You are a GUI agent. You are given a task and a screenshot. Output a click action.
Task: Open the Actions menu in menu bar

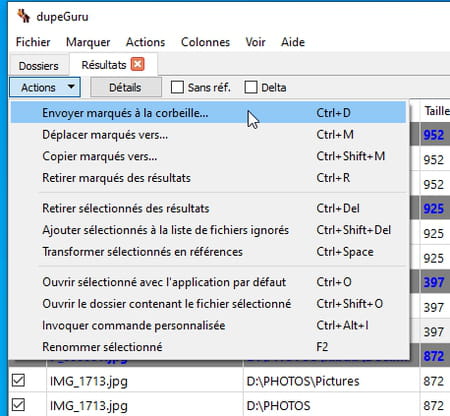(x=145, y=42)
